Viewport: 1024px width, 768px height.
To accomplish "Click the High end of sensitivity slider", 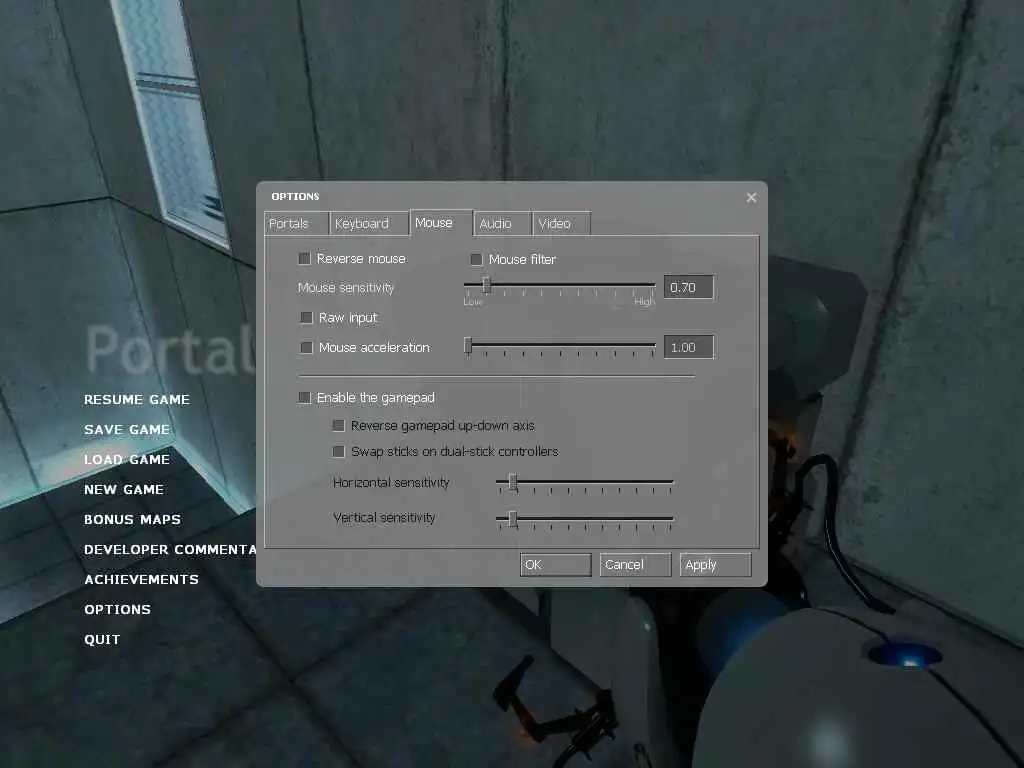I will tap(644, 302).
